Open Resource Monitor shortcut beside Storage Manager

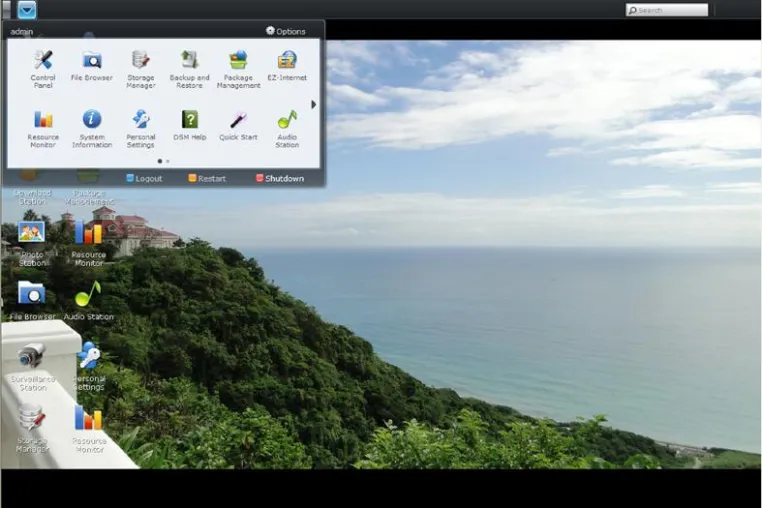tap(89, 429)
